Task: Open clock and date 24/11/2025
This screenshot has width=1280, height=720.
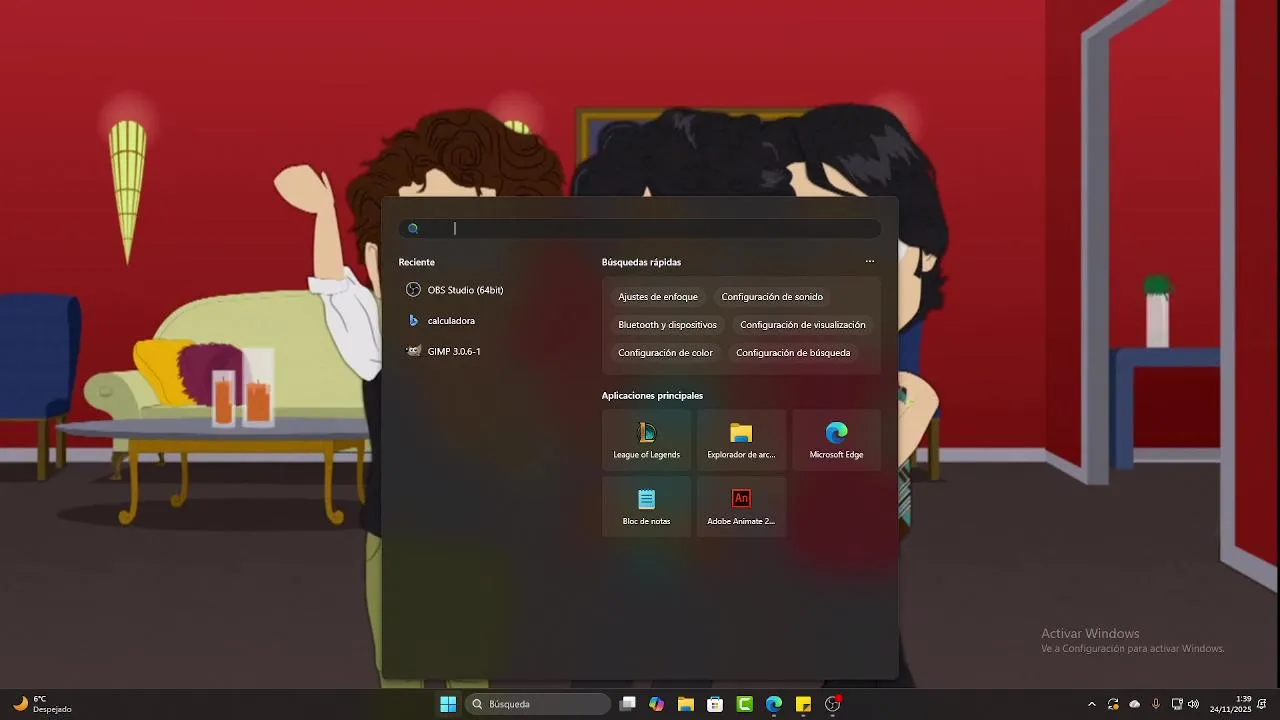Action: coord(1230,704)
